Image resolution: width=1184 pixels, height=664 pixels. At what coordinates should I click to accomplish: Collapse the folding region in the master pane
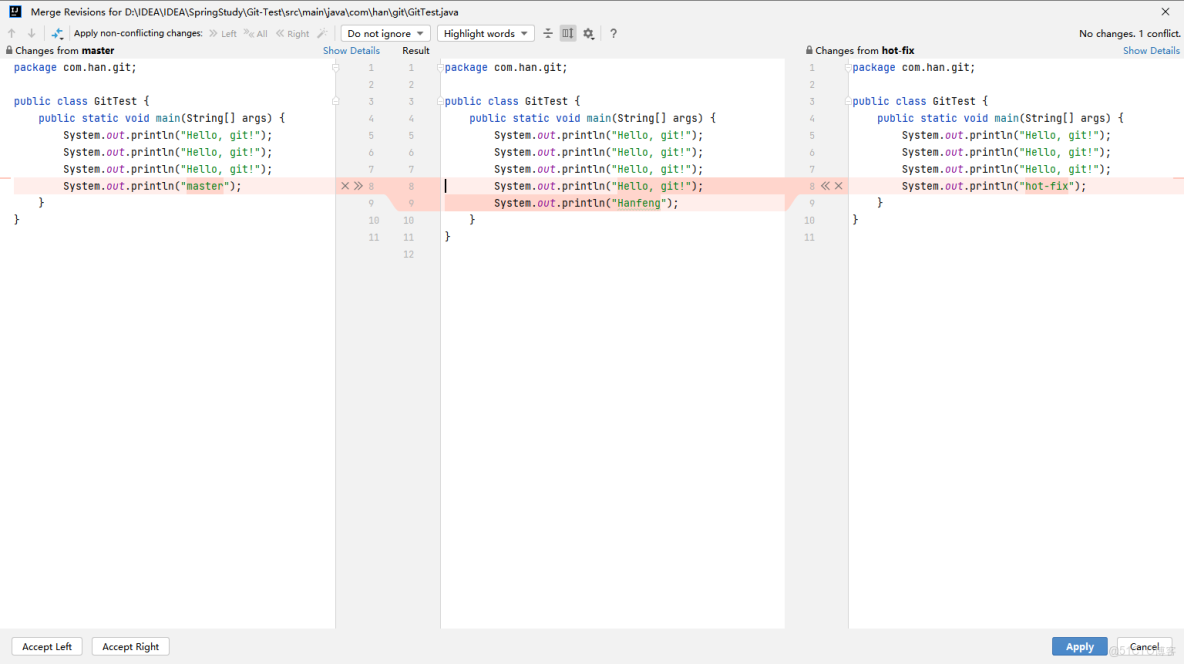point(335,67)
